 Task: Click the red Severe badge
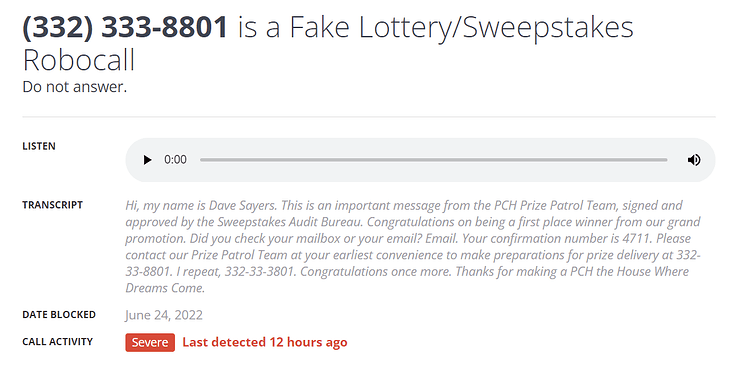point(150,343)
